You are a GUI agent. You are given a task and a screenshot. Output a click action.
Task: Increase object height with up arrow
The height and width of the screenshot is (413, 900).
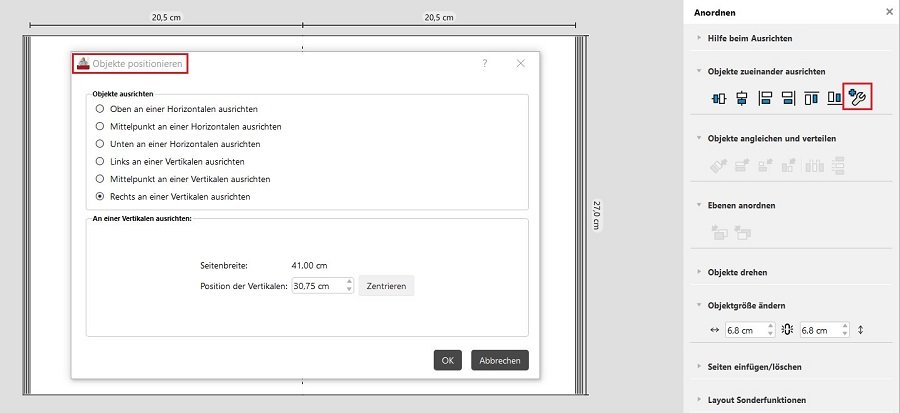coord(845,326)
